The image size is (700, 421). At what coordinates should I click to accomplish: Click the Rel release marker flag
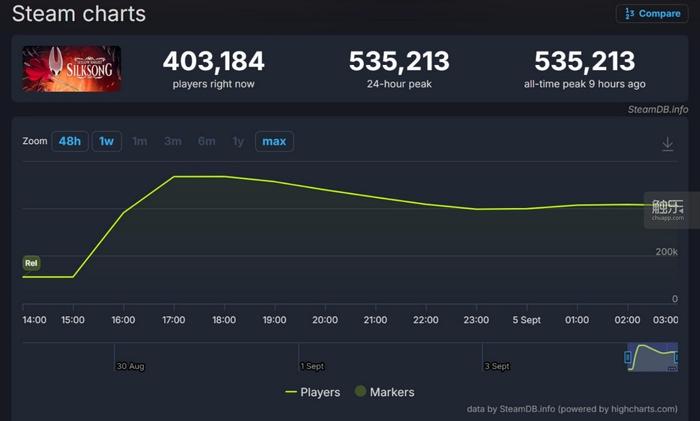(x=32, y=263)
